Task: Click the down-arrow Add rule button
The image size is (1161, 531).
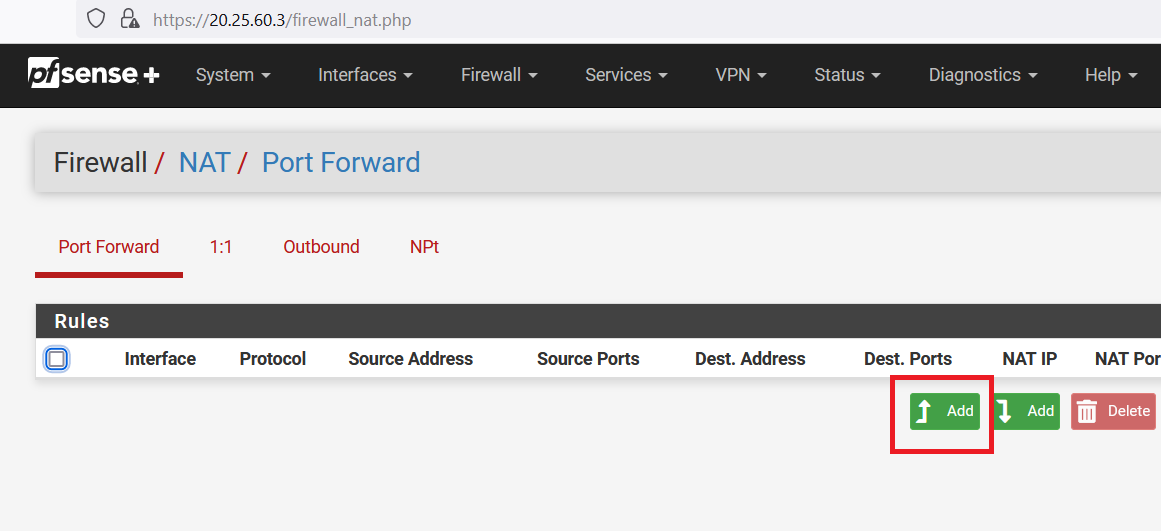Action: pos(1027,411)
